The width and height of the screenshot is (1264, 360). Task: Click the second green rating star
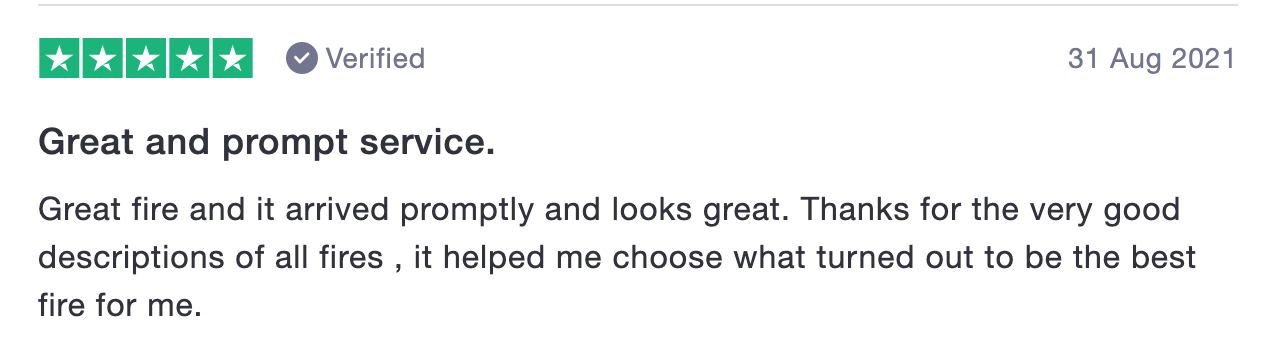click(x=102, y=59)
